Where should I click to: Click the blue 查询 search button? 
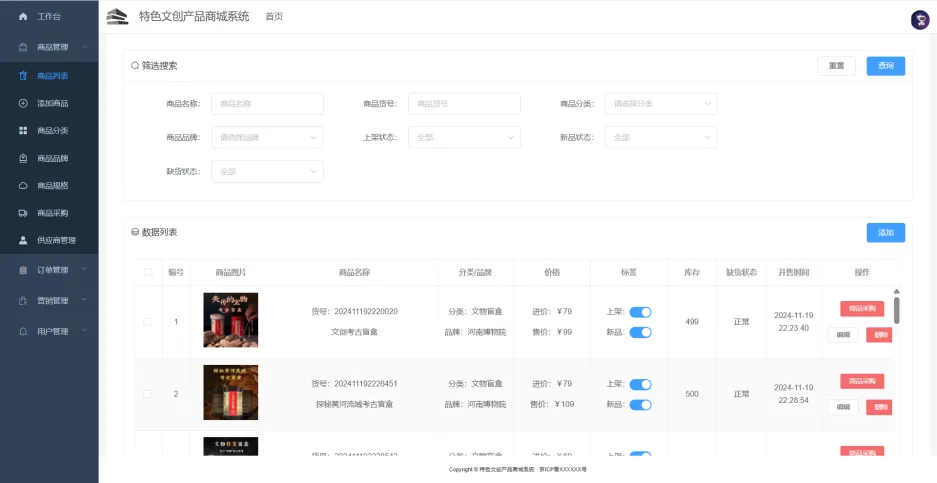click(x=885, y=66)
